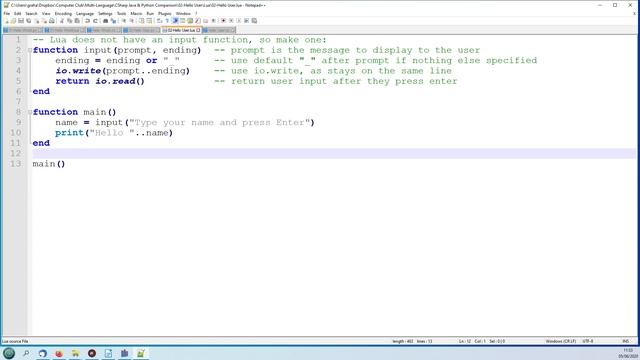
Task: Play back the recorded macro icon
Action: point(238,20)
